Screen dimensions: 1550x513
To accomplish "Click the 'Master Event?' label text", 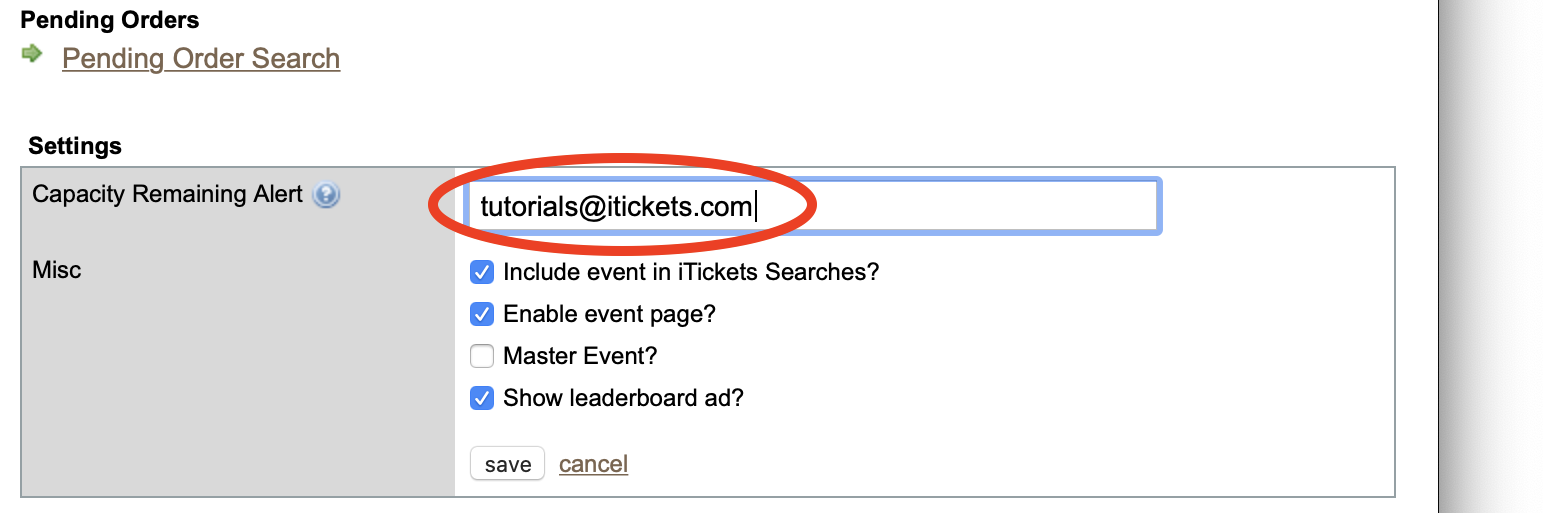I will 580,356.
